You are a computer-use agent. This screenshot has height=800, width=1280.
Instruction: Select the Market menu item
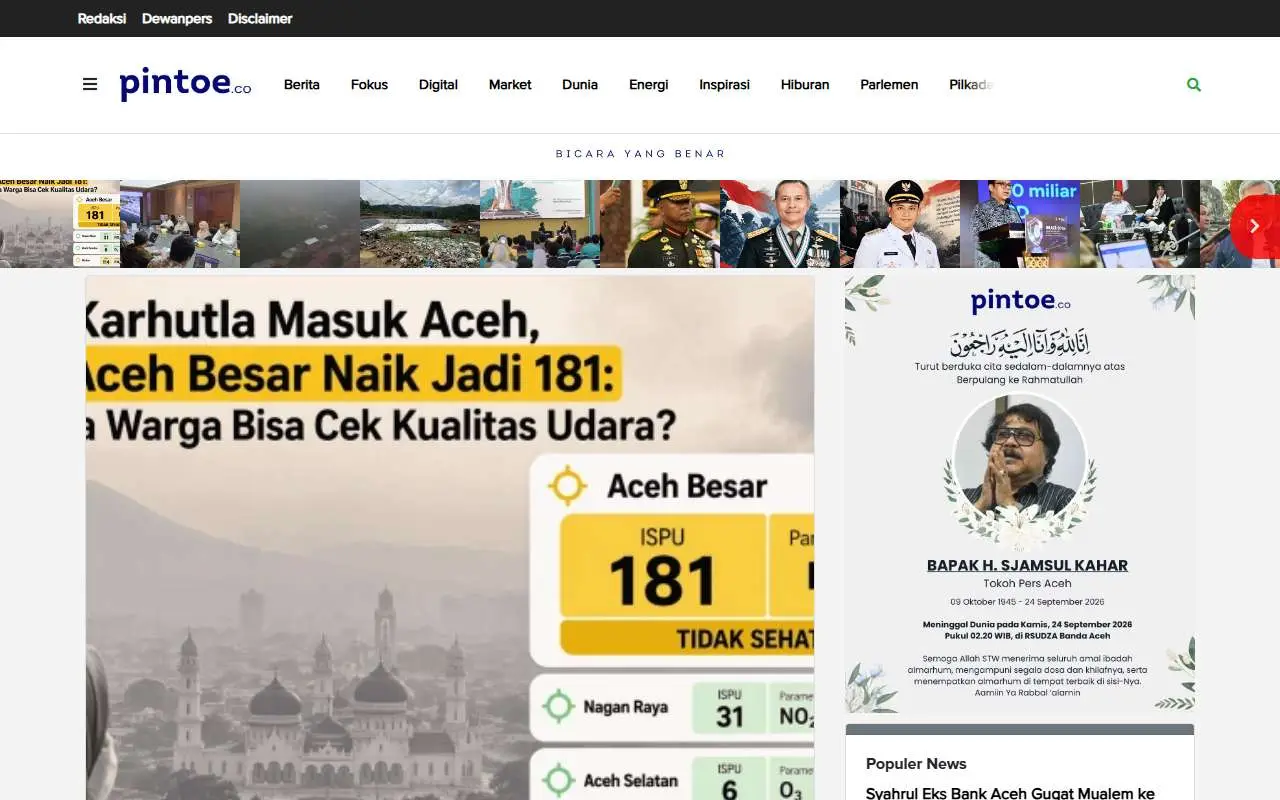pyautogui.click(x=510, y=85)
